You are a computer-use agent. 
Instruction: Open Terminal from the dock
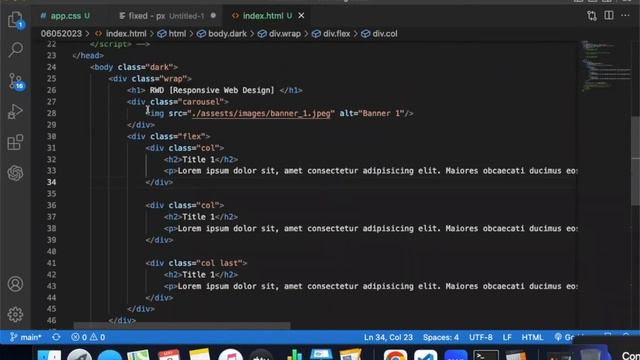coord(486,355)
